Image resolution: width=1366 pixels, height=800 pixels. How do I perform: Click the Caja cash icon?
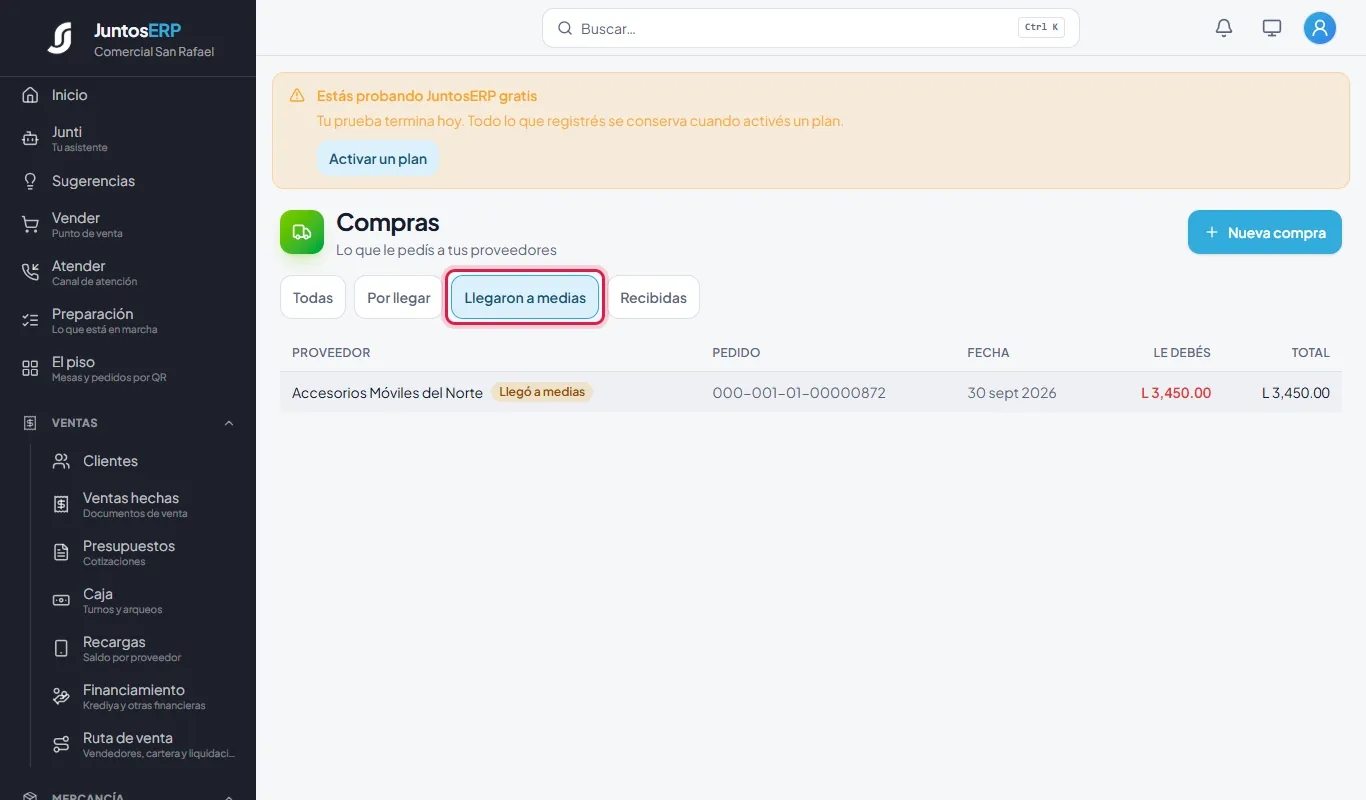tap(61, 601)
